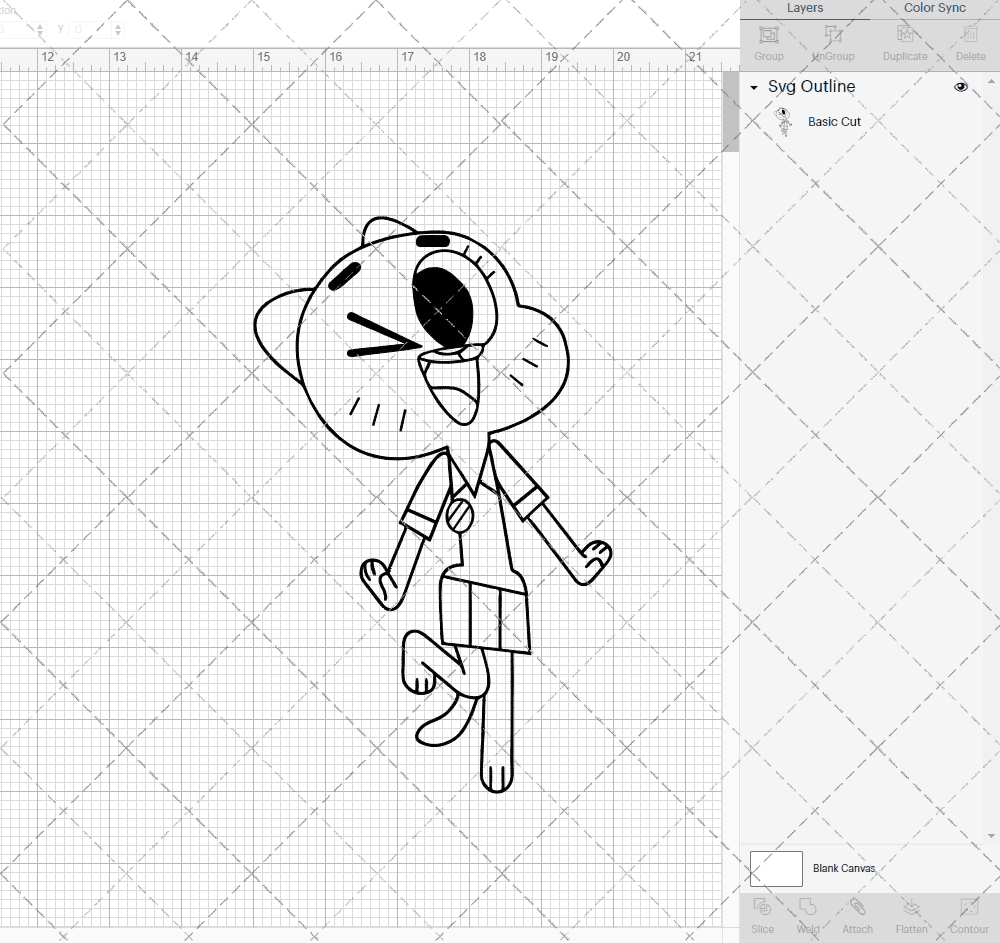Select the cat character drawing on canvas
Viewport: 1000px width, 943px height.
[432, 504]
